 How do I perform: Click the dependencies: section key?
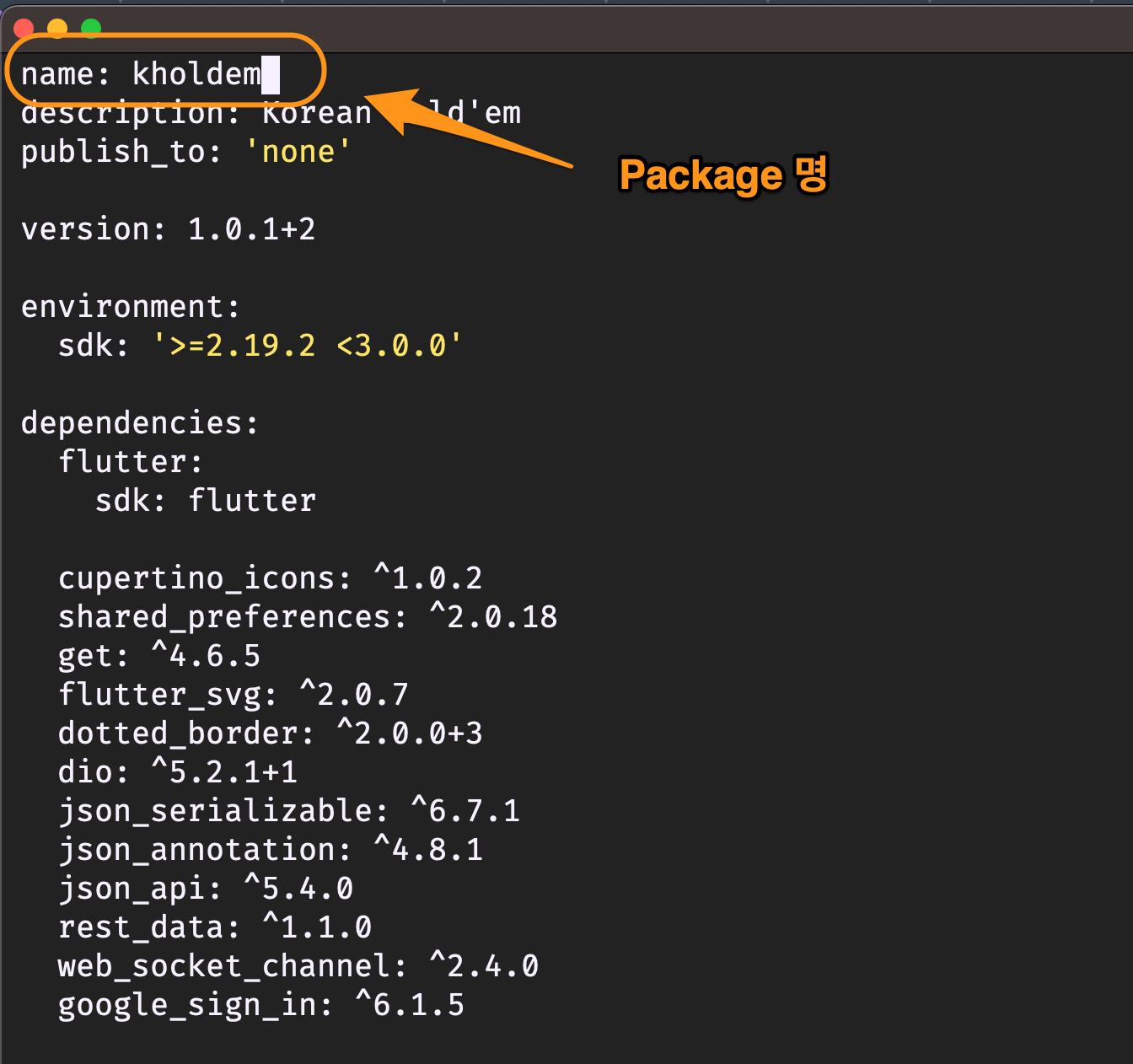(x=140, y=423)
